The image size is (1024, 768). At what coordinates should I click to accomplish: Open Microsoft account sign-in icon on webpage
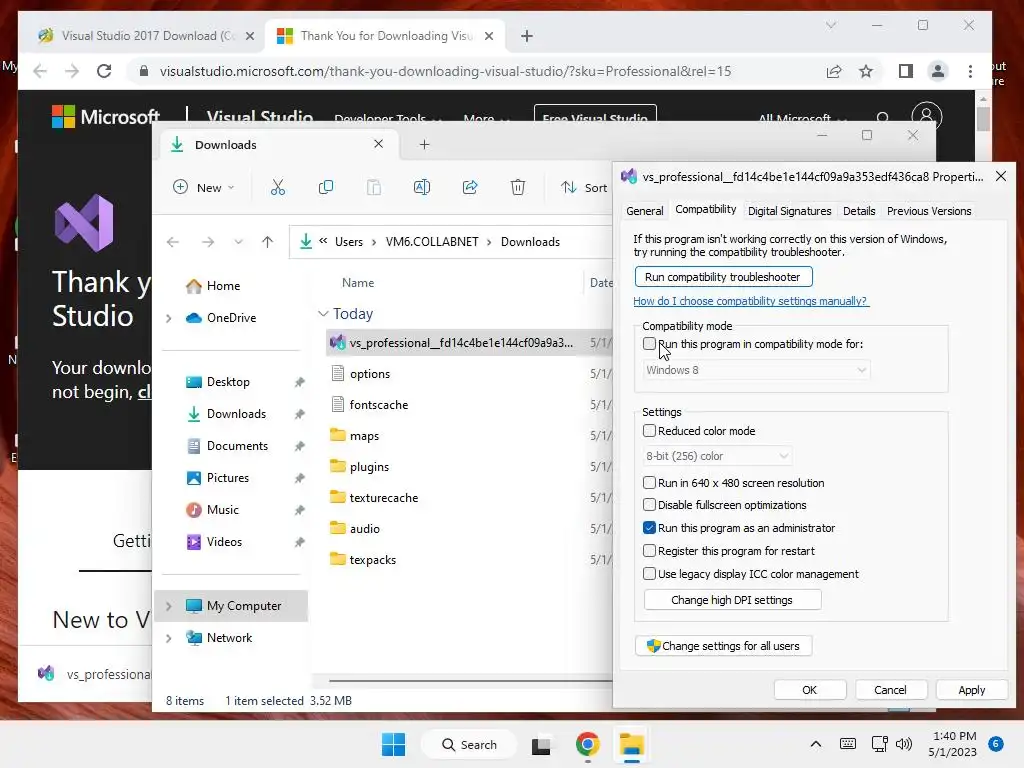[x=926, y=117]
